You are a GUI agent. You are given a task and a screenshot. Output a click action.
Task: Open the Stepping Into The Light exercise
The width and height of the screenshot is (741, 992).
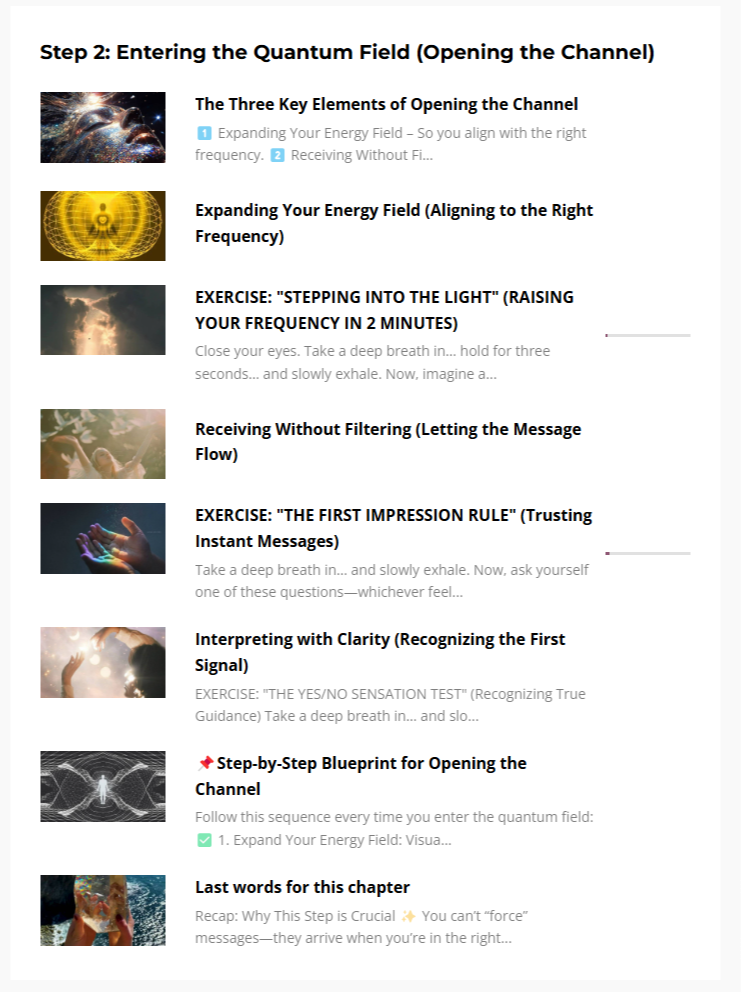click(x=384, y=310)
